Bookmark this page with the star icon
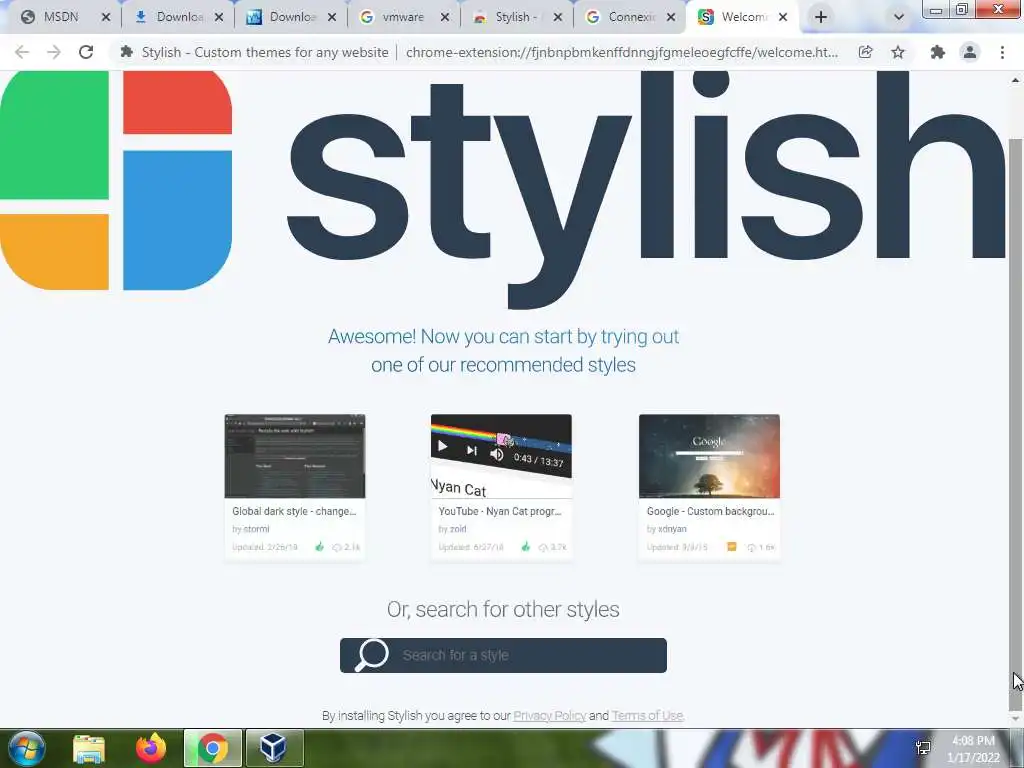1024x768 pixels. 898,52
